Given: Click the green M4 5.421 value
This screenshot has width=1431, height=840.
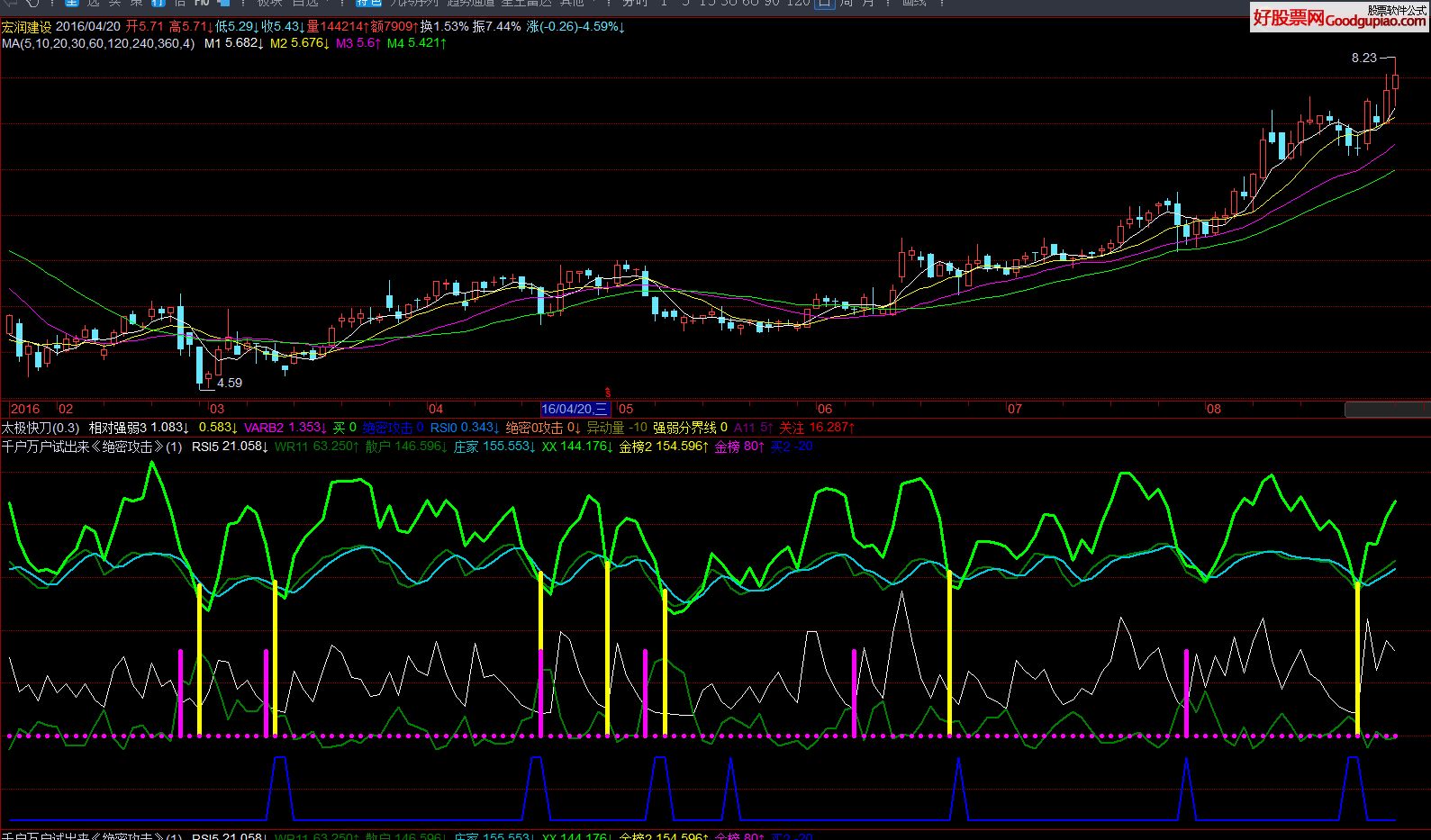Looking at the screenshot, I should point(417,43).
